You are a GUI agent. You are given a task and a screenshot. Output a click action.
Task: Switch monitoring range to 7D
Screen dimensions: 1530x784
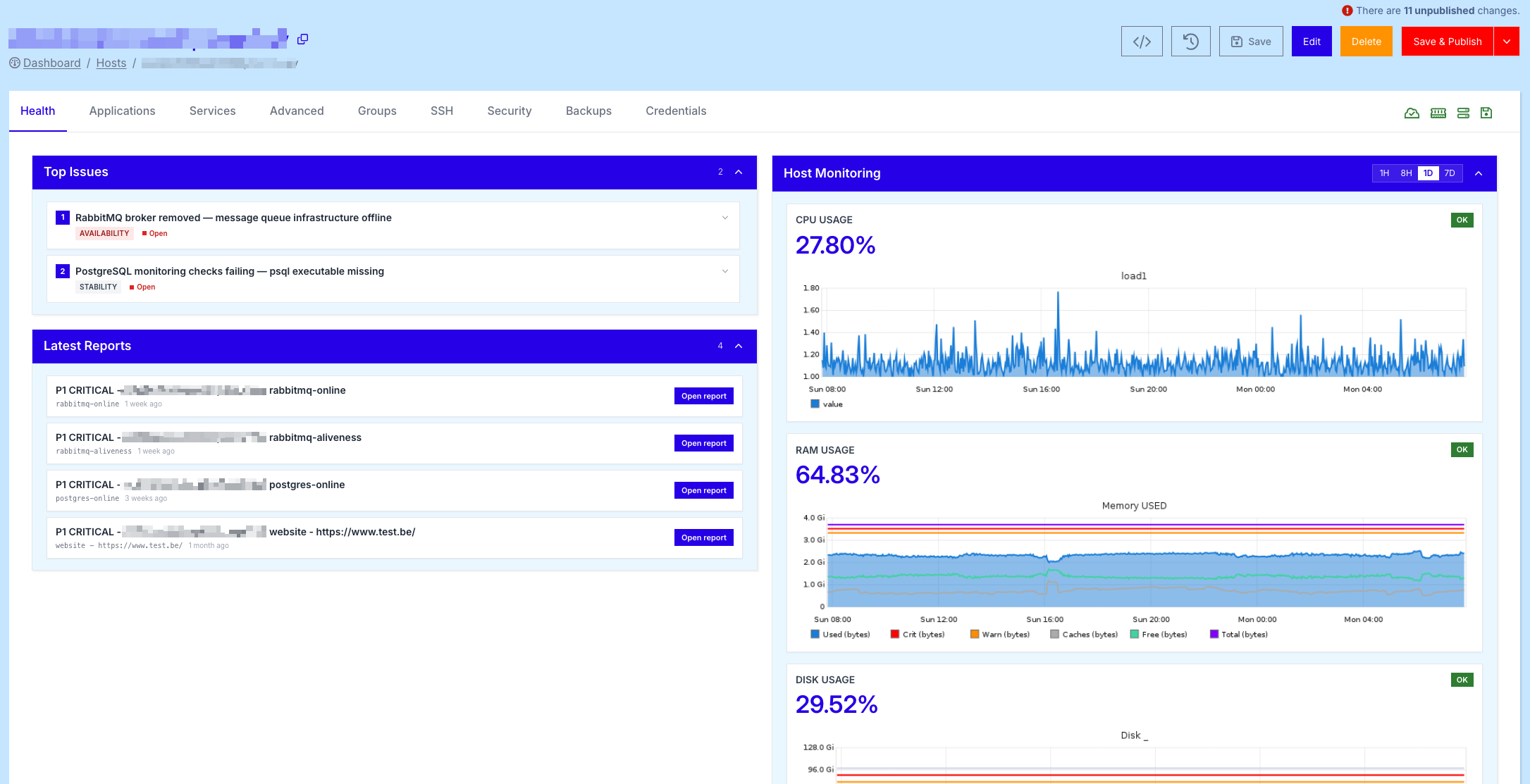tap(1450, 173)
